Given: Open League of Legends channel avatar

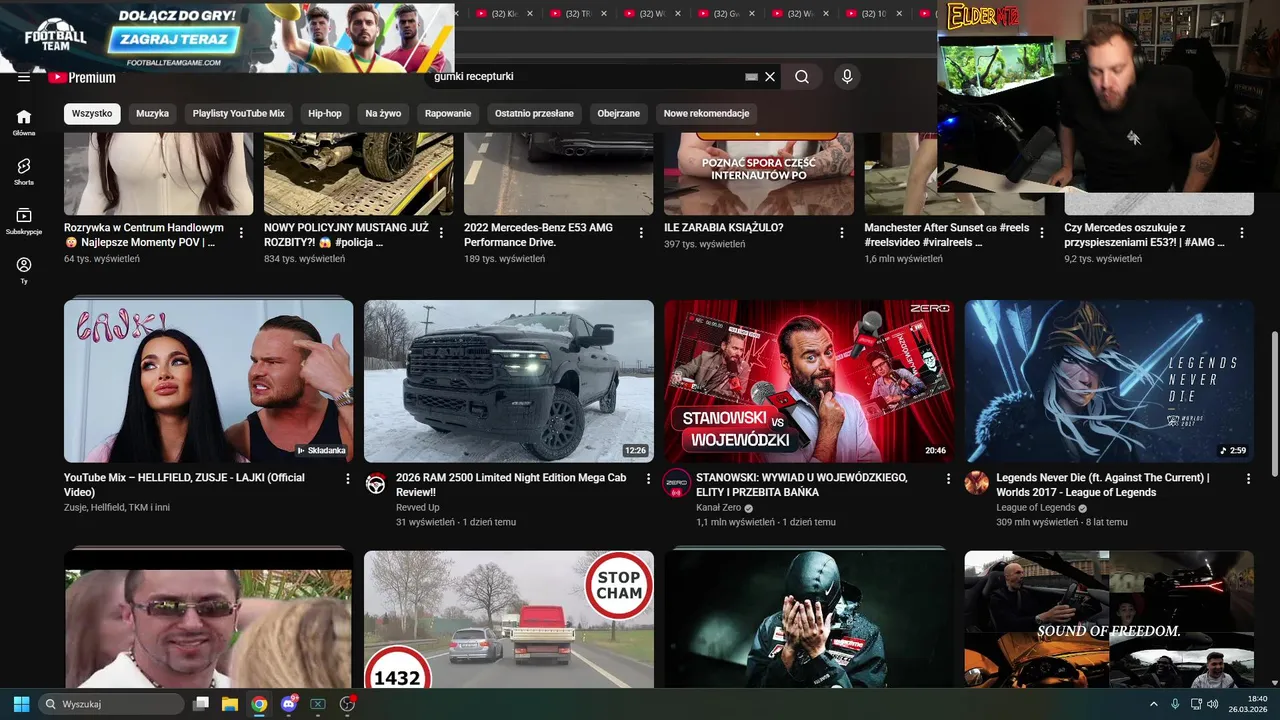Looking at the screenshot, I should 976,484.
